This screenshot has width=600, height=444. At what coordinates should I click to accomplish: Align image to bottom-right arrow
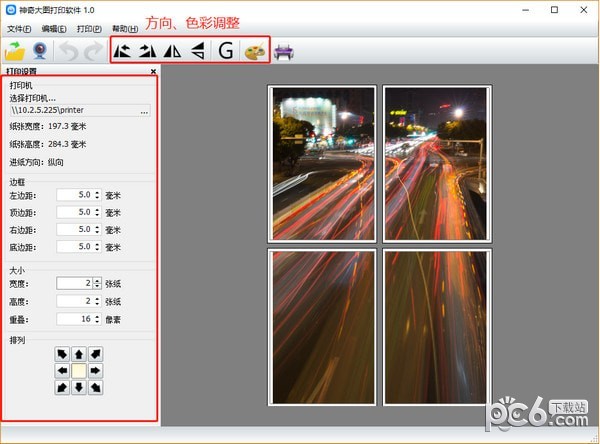coord(96,386)
